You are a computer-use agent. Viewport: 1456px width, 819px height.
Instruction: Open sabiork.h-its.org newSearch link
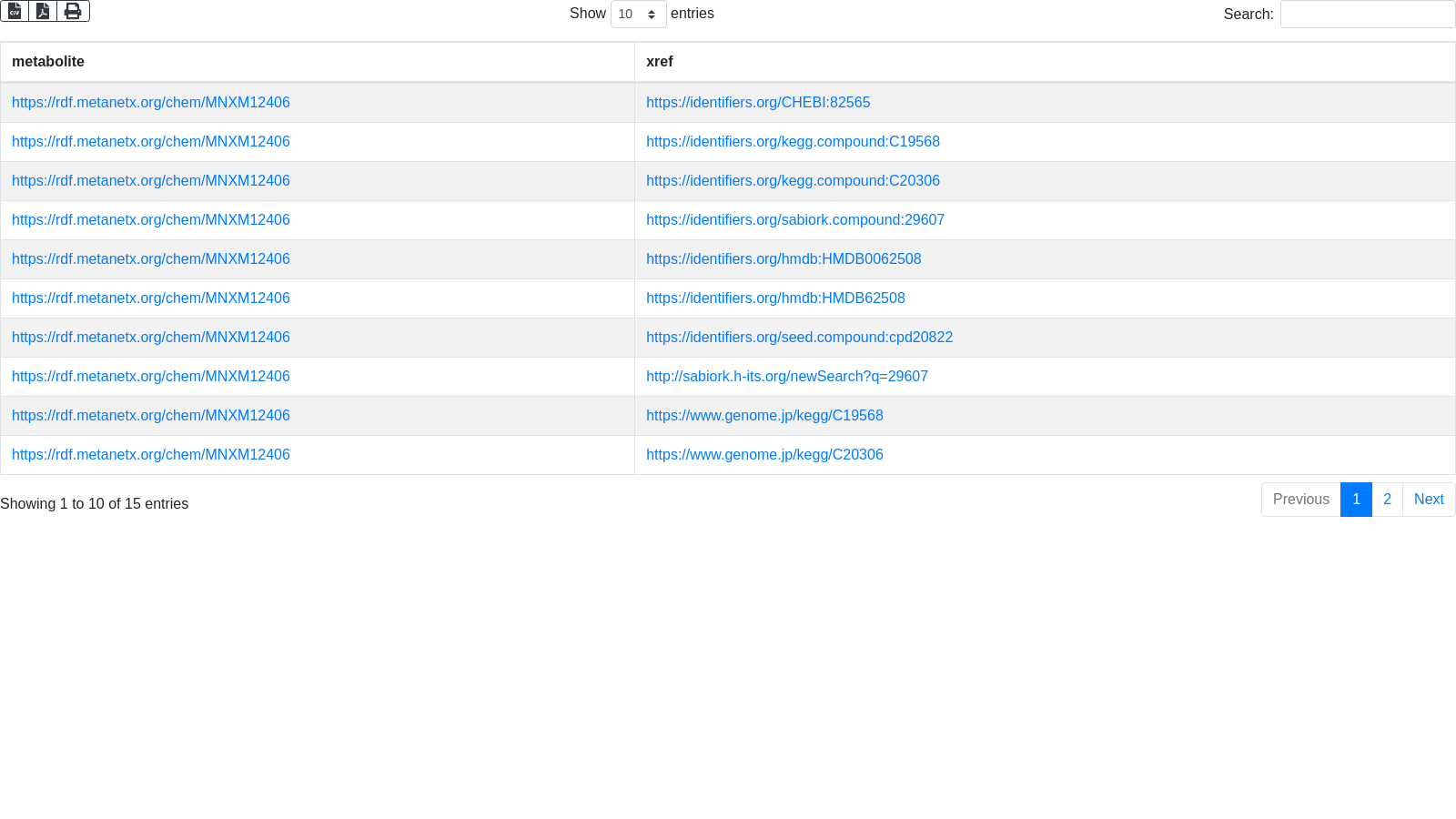[x=786, y=377]
